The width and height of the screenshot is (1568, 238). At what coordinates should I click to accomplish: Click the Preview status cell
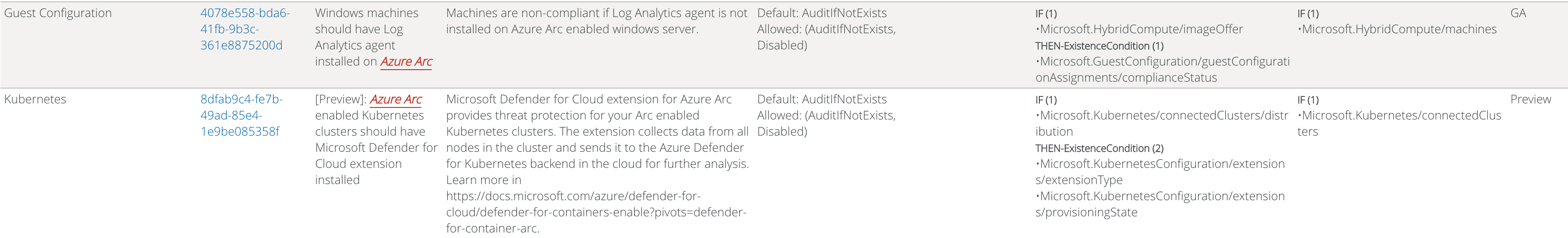coord(1530,99)
